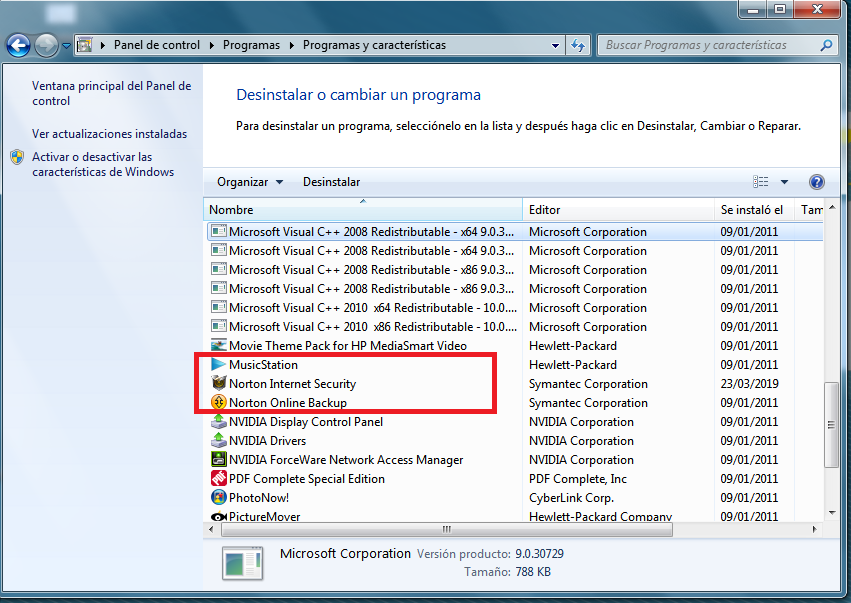This screenshot has height=603, width=851.
Task: Click the NVIDIA Display Control Panel icon
Action: coord(219,421)
